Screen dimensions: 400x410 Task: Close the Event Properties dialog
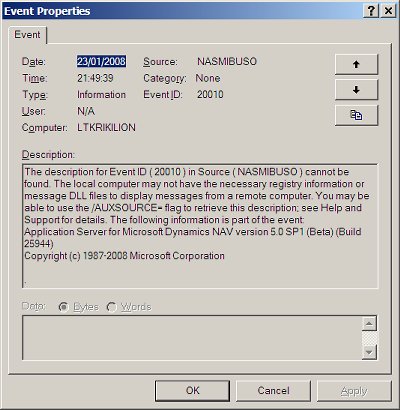[388, 11]
